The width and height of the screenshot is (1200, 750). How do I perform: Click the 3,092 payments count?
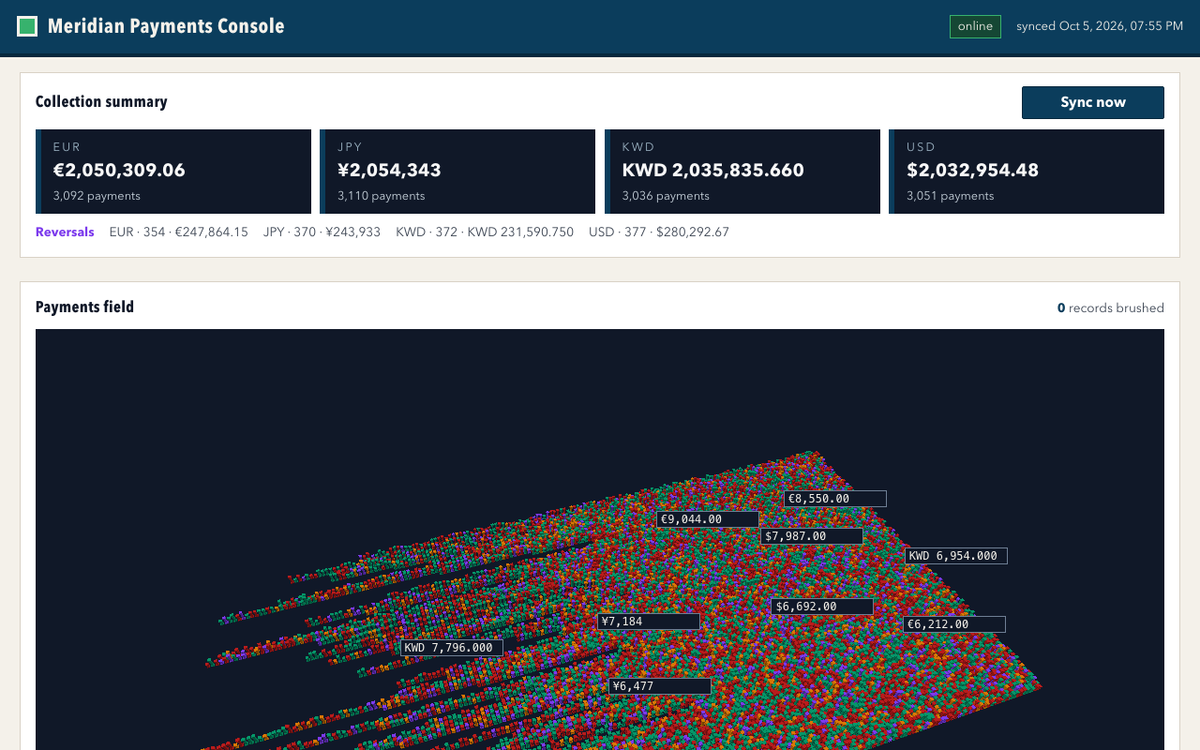pyautogui.click(x=97, y=196)
